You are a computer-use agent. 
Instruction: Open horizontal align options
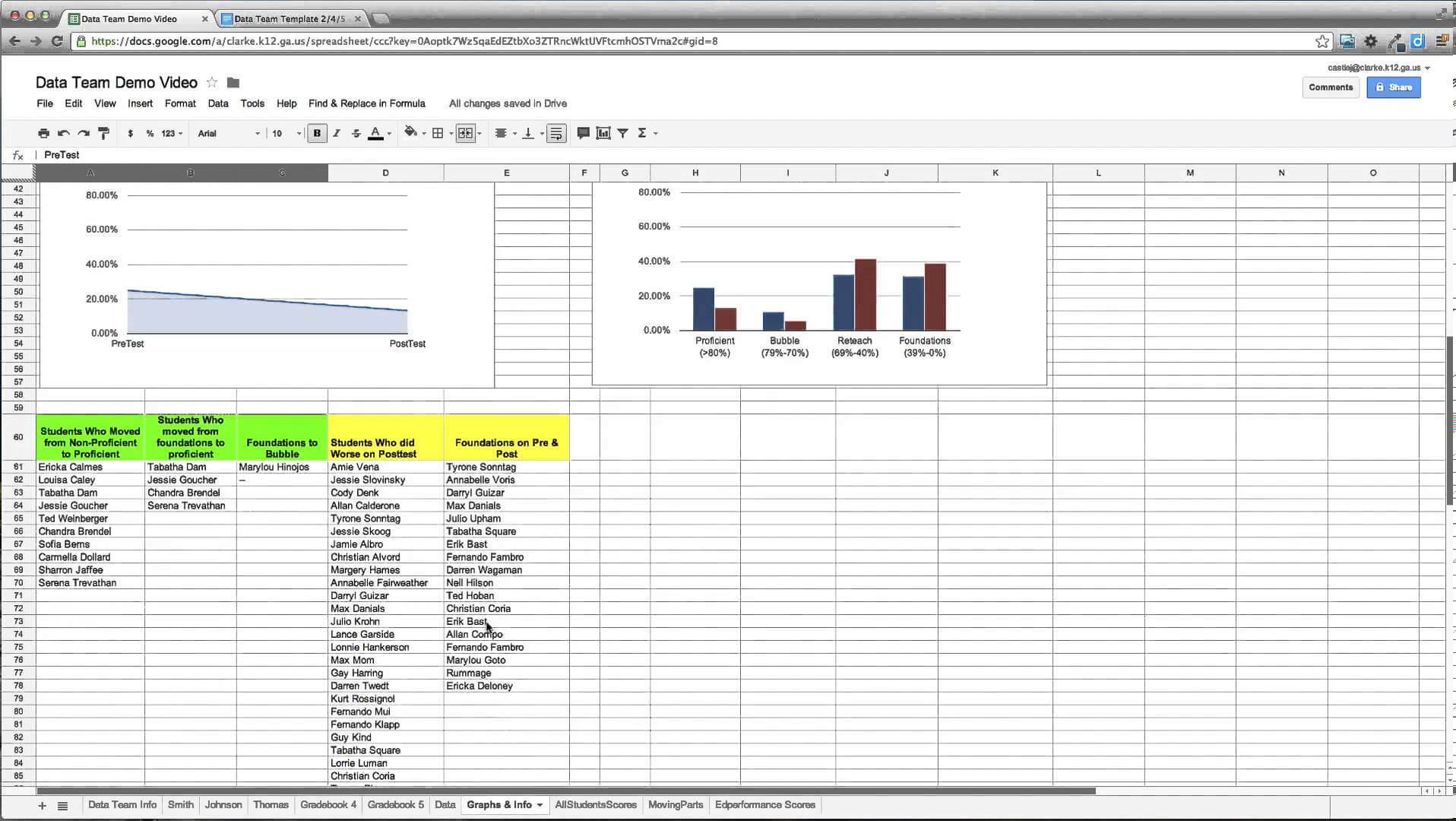point(505,133)
